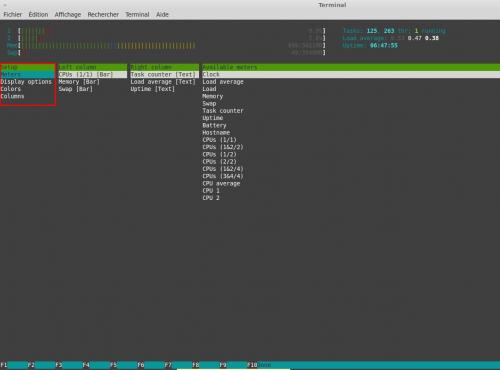Select Load average [Text] in Right column
The image size is (500, 370).
tap(164, 82)
